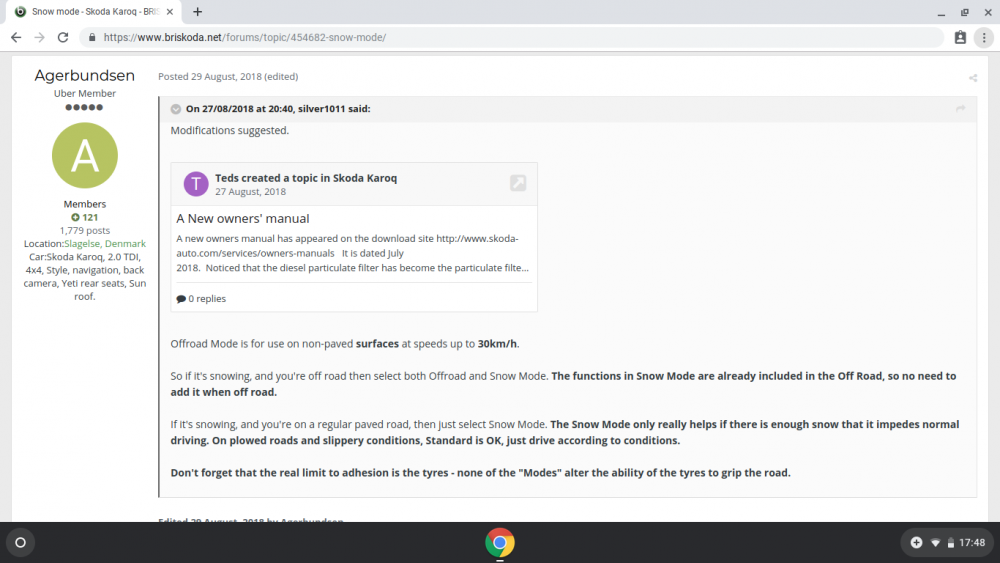Screen dimensions: 1000x563
Task: Close the Snow mode tab
Action: (x=170, y=11)
